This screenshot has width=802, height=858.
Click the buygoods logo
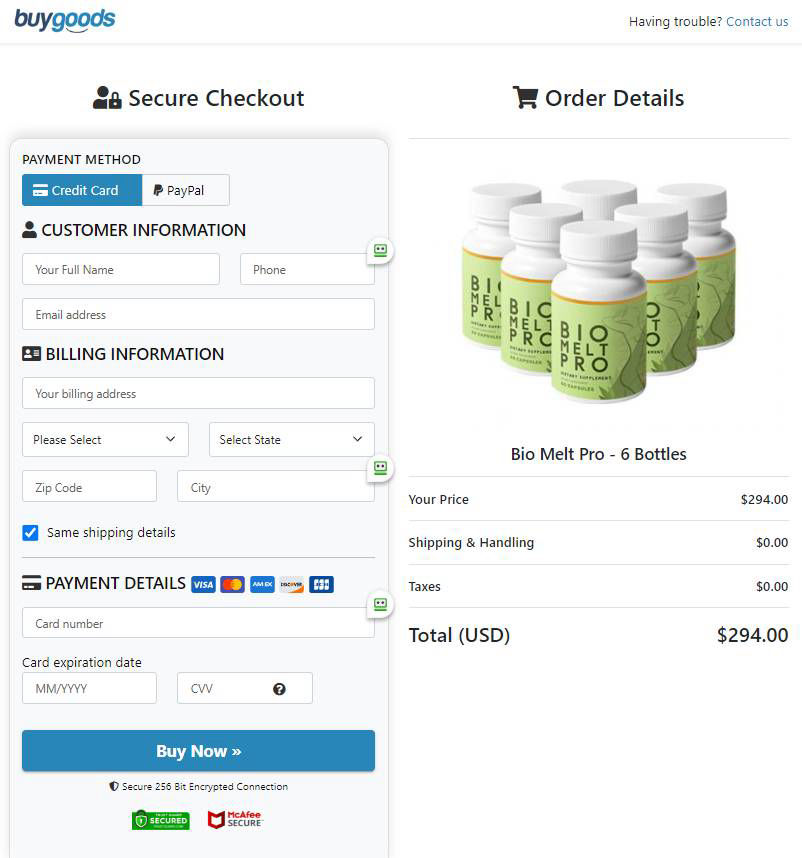pos(64,20)
